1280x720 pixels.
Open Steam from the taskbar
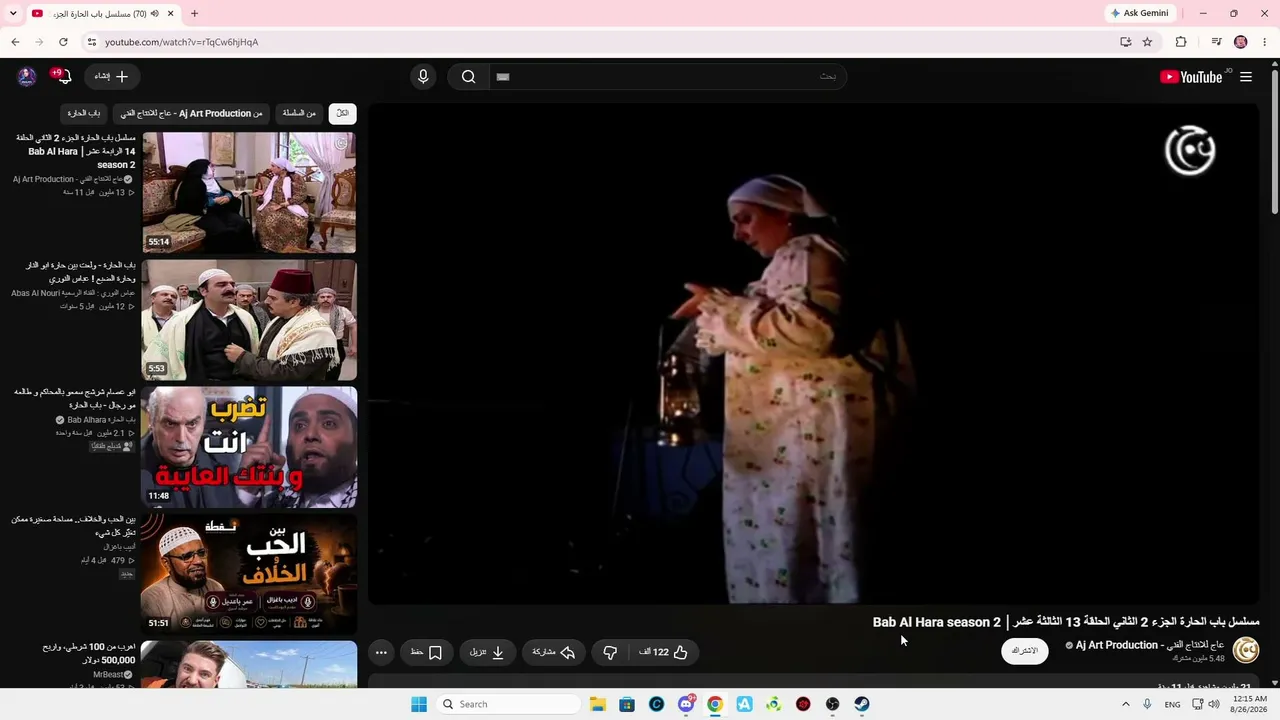[x=862, y=704]
